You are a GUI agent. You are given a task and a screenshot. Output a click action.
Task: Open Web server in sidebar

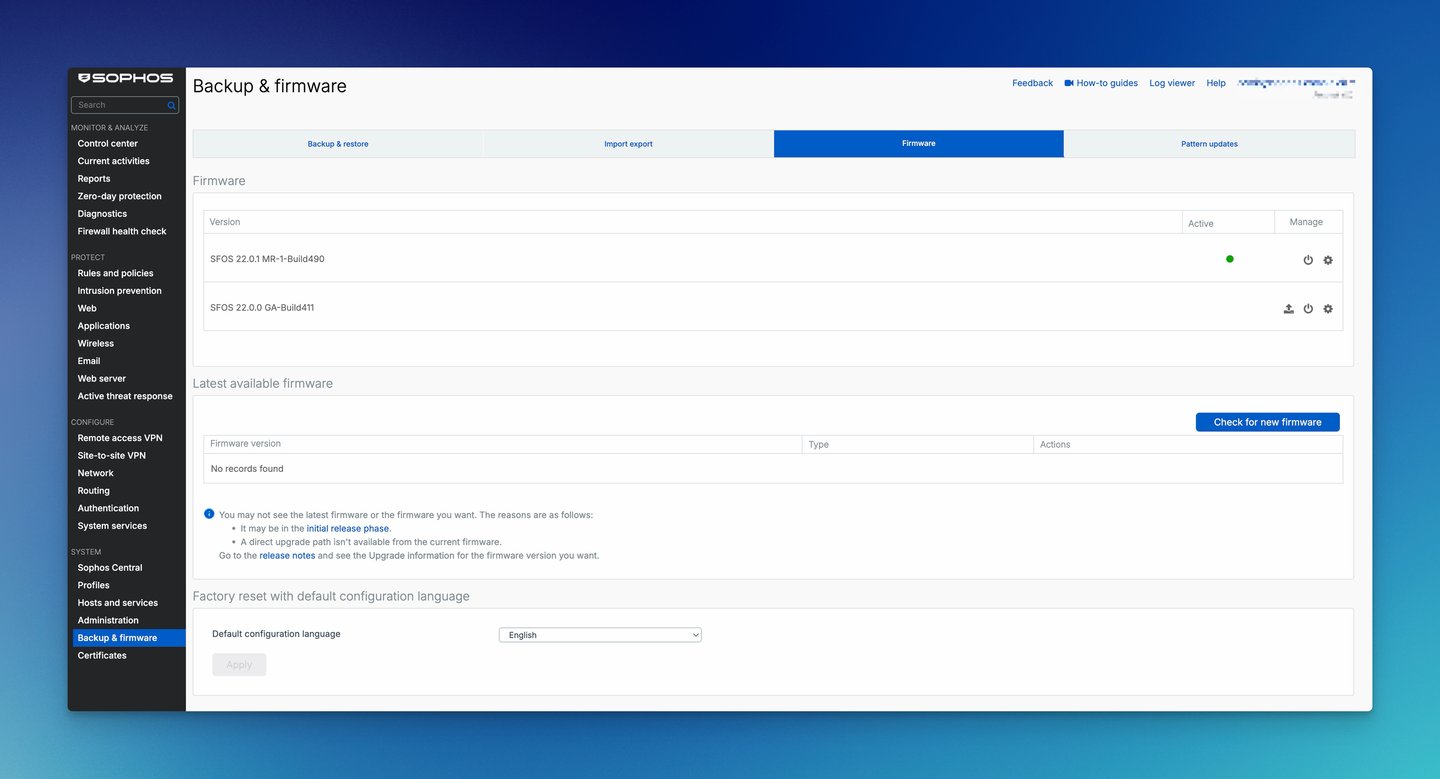pyautogui.click(x=102, y=379)
